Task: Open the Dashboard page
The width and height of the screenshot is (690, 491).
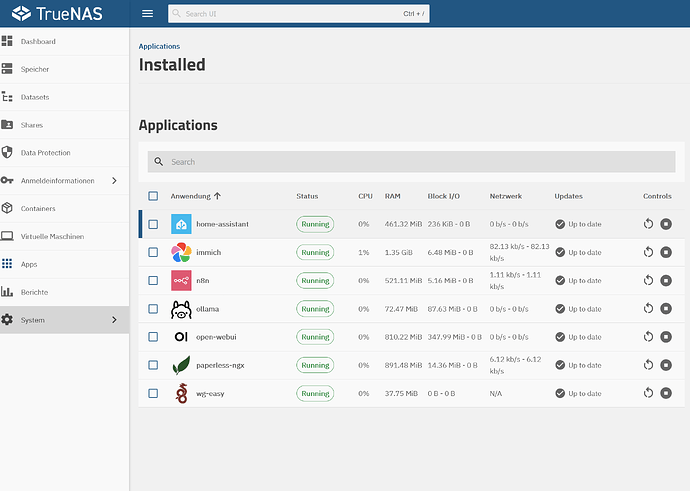Action: point(38,41)
